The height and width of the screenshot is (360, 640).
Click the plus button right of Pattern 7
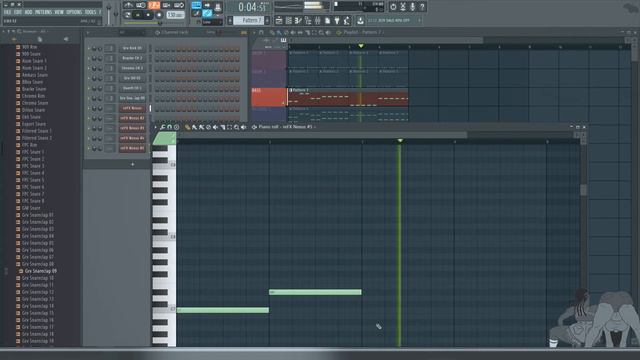(x=268, y=20)
